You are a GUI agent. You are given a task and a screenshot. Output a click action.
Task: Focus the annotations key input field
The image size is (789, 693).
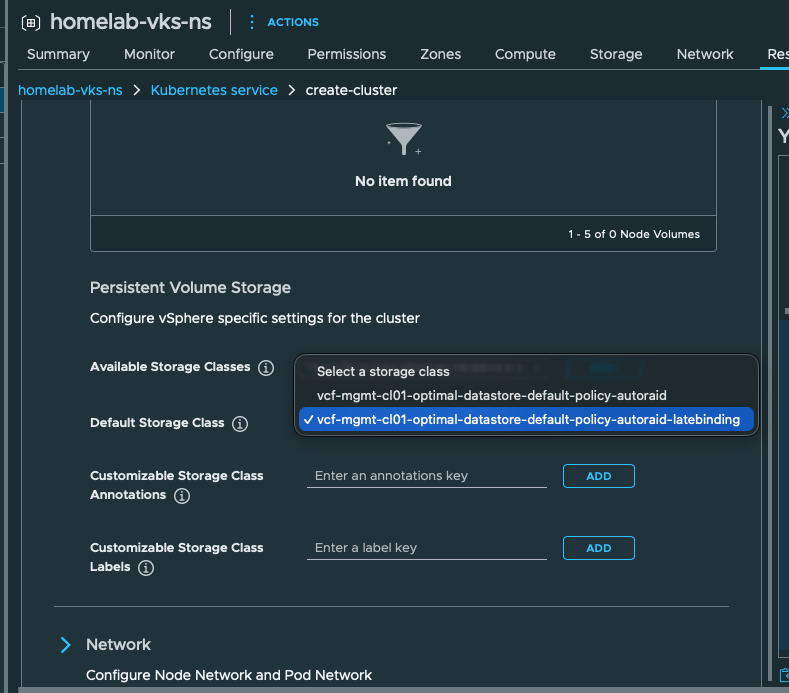pyautogui.click(x=427, y=476)
